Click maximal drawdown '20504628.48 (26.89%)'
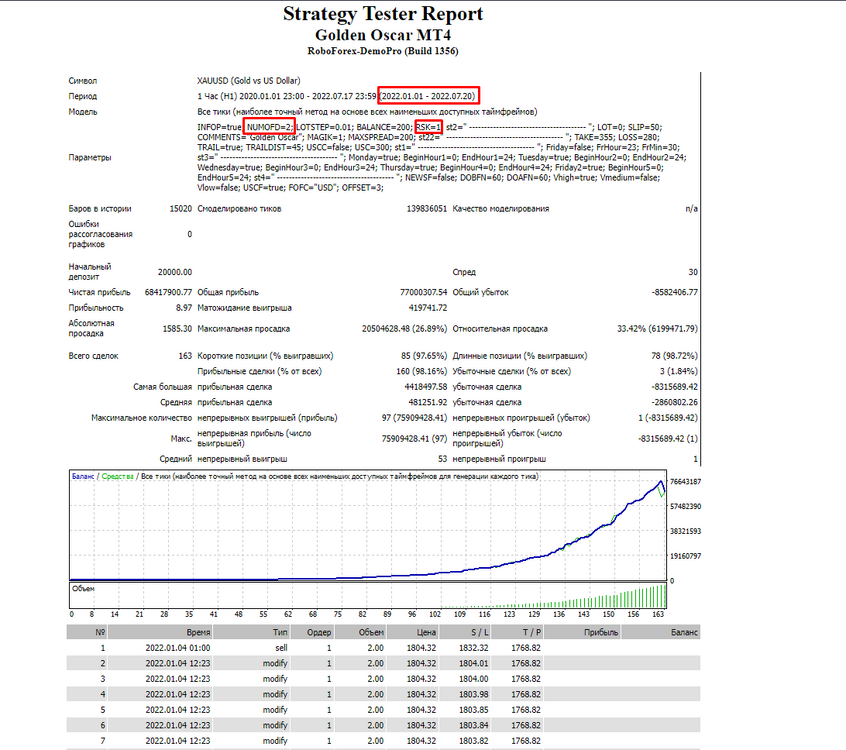The height and width of the screenshot is (750, 846). 405,329
